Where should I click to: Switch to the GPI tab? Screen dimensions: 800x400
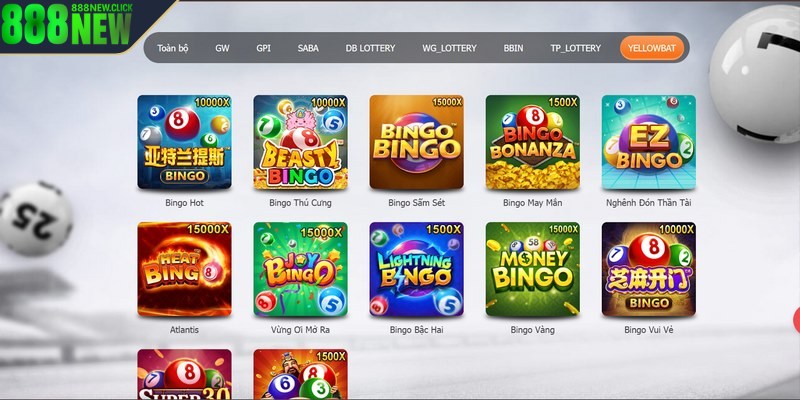263,48
